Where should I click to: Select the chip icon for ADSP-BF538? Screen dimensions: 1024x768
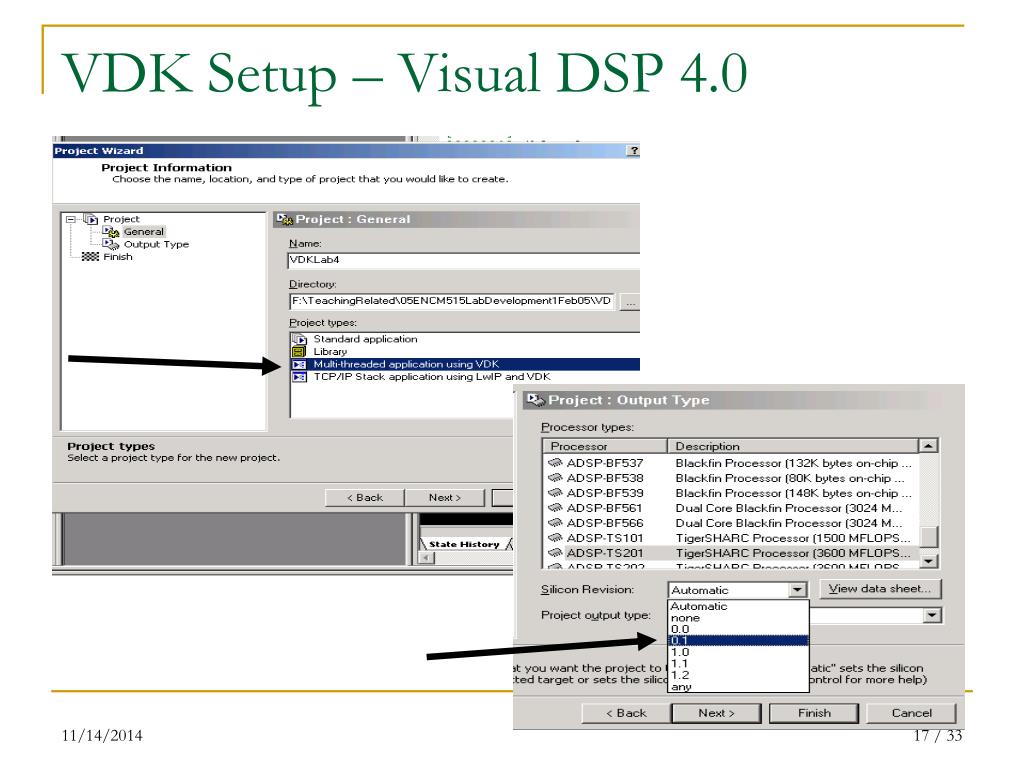(x=555, y=477)
